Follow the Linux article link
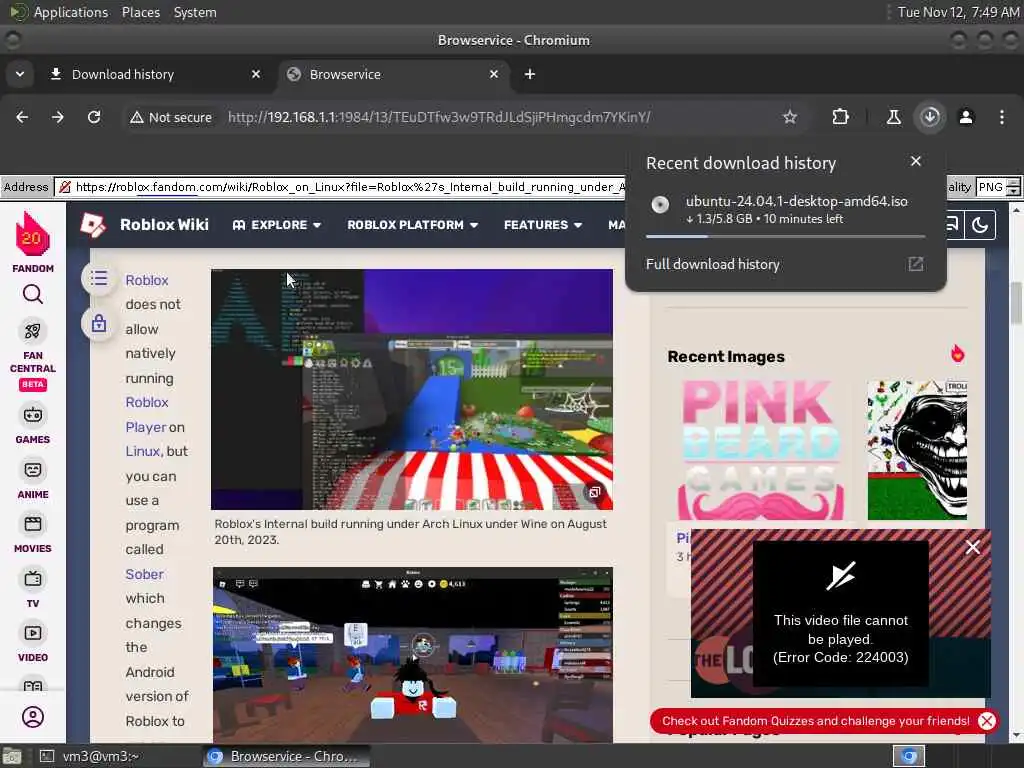The height and width of the screenshot is (768, 1024). [142, 451]
